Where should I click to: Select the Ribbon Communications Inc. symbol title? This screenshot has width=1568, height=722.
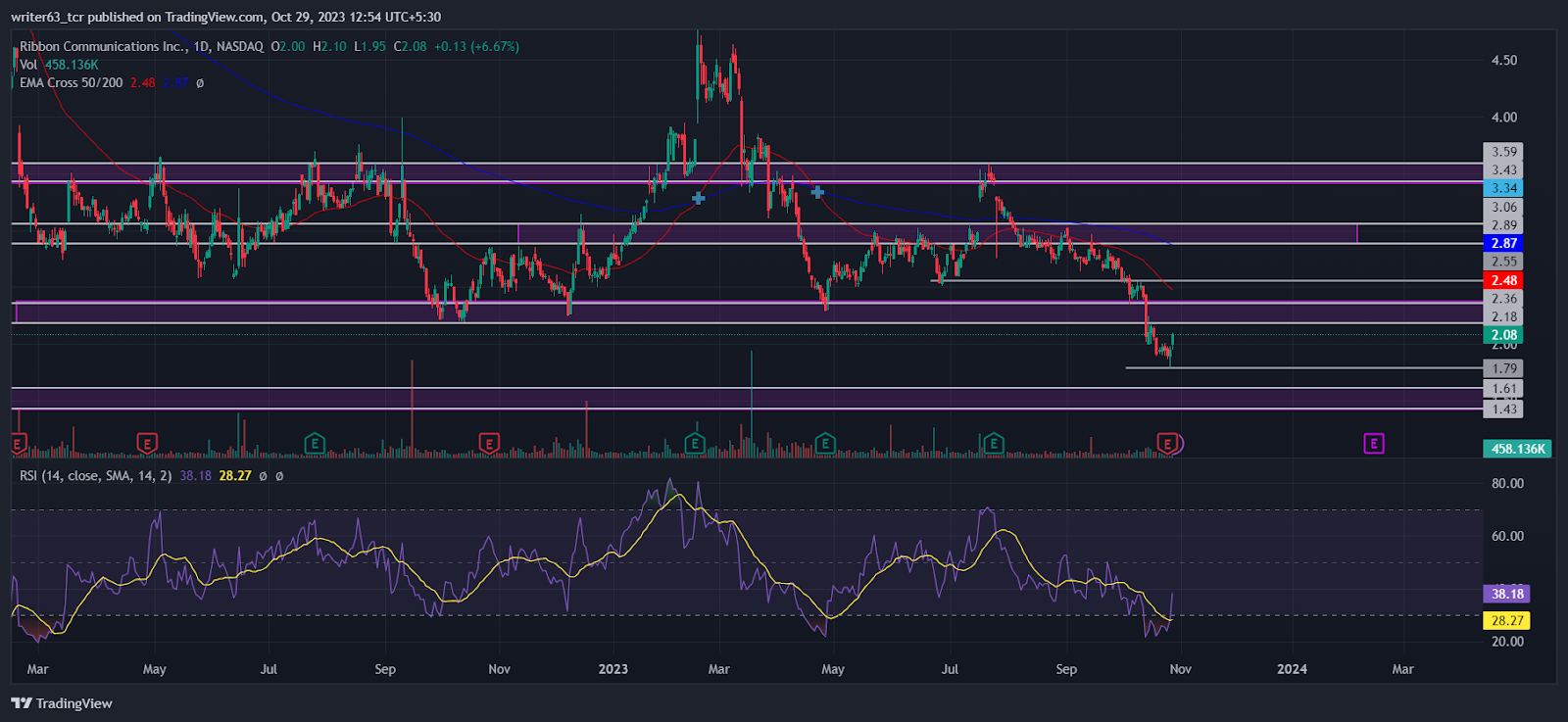point(103,46)
